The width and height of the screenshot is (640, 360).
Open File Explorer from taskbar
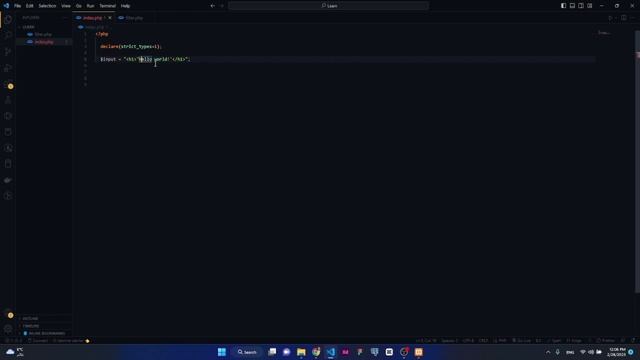tap(301, 352)
